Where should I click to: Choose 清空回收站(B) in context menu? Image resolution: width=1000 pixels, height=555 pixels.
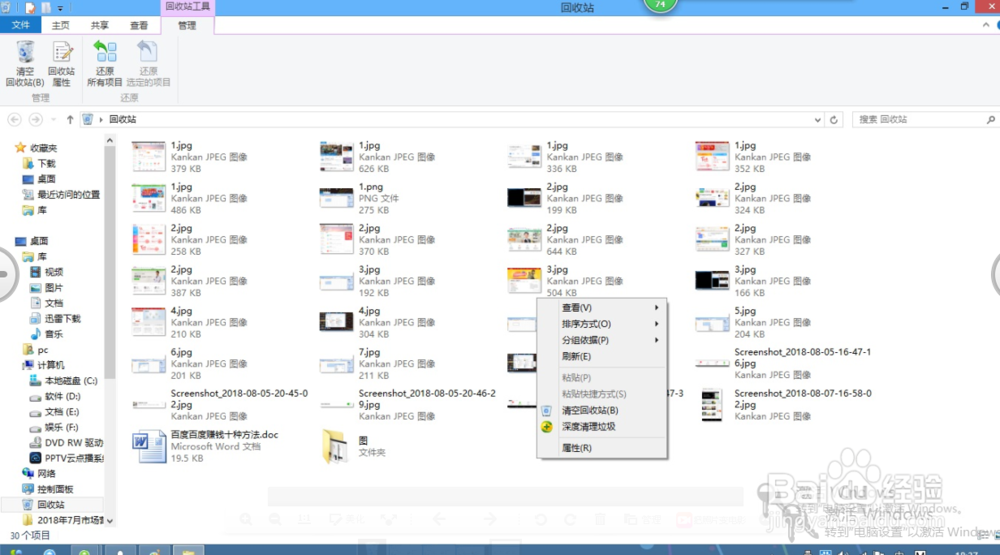coord(602,410)
